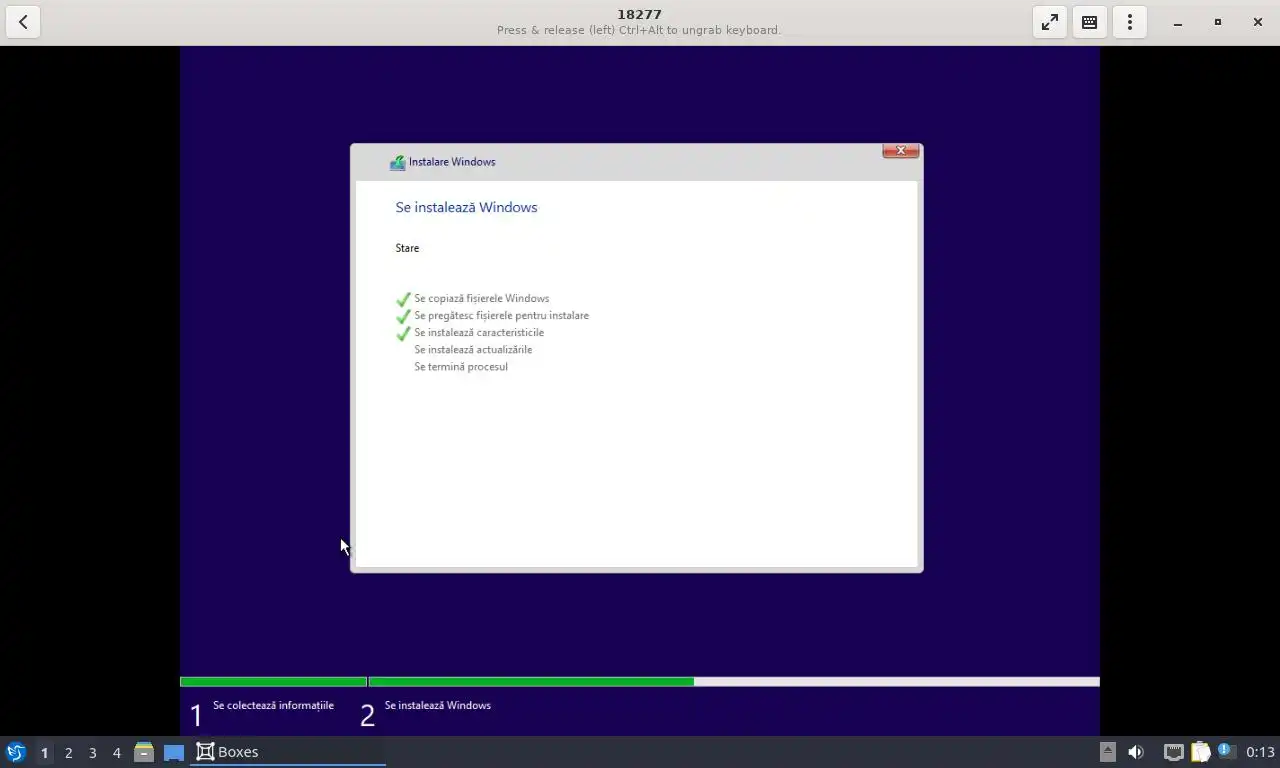
Task: Open the update notifier tray icon
Action: coord(1227,751)
